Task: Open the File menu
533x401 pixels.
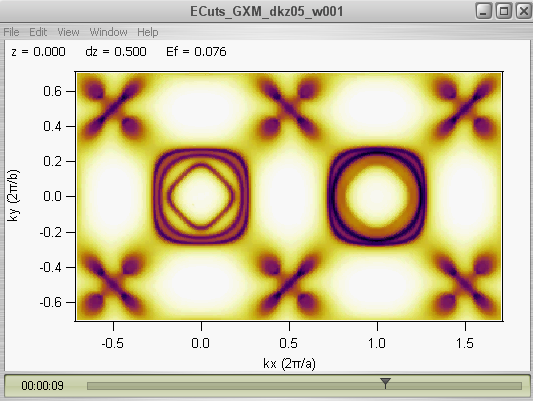Action: pyautogui.click(x=12, y=32)
